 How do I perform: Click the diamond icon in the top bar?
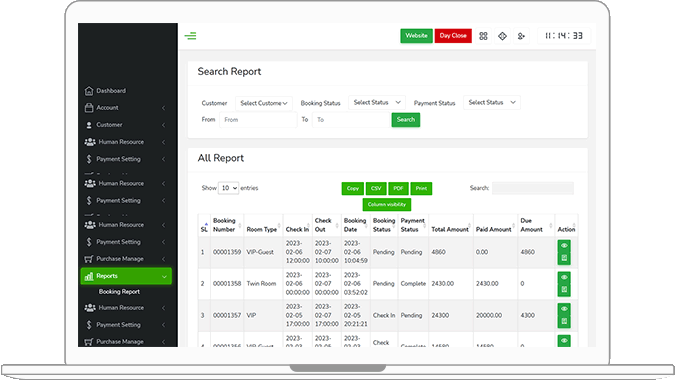[x=502, y=36]
